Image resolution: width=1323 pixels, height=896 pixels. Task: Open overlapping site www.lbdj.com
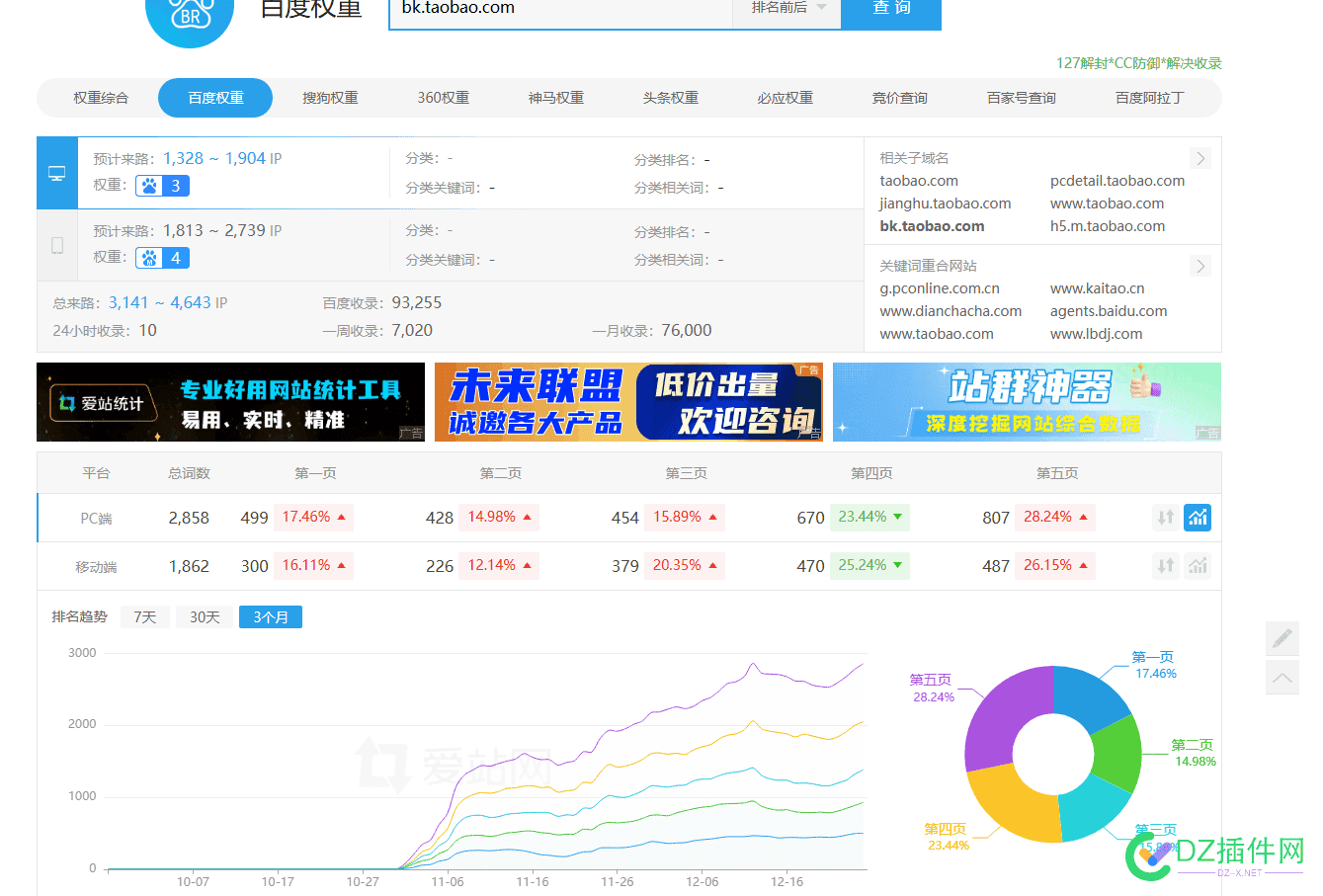point(1097,334)
